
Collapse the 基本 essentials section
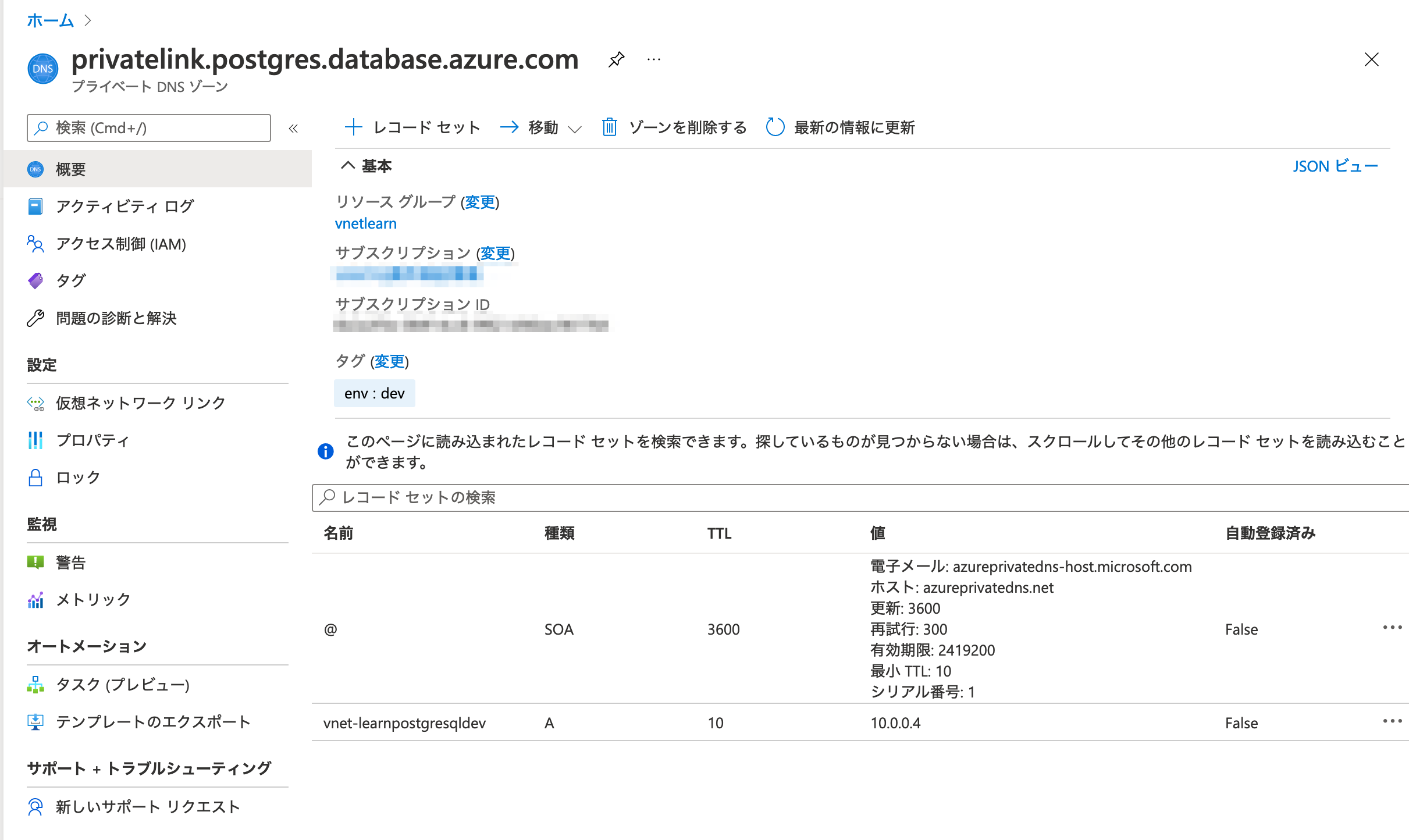pos(348,166)
